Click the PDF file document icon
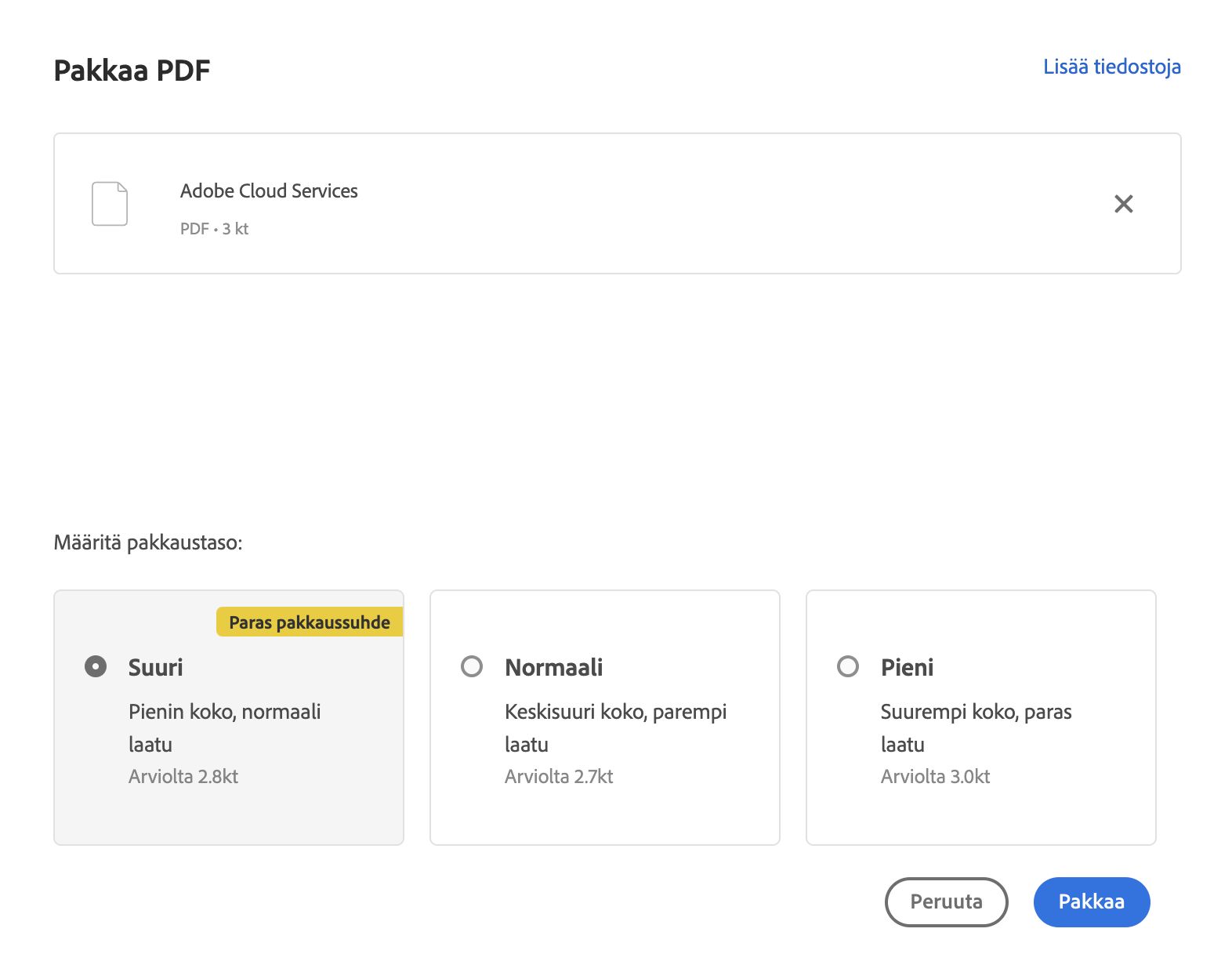 110,204
